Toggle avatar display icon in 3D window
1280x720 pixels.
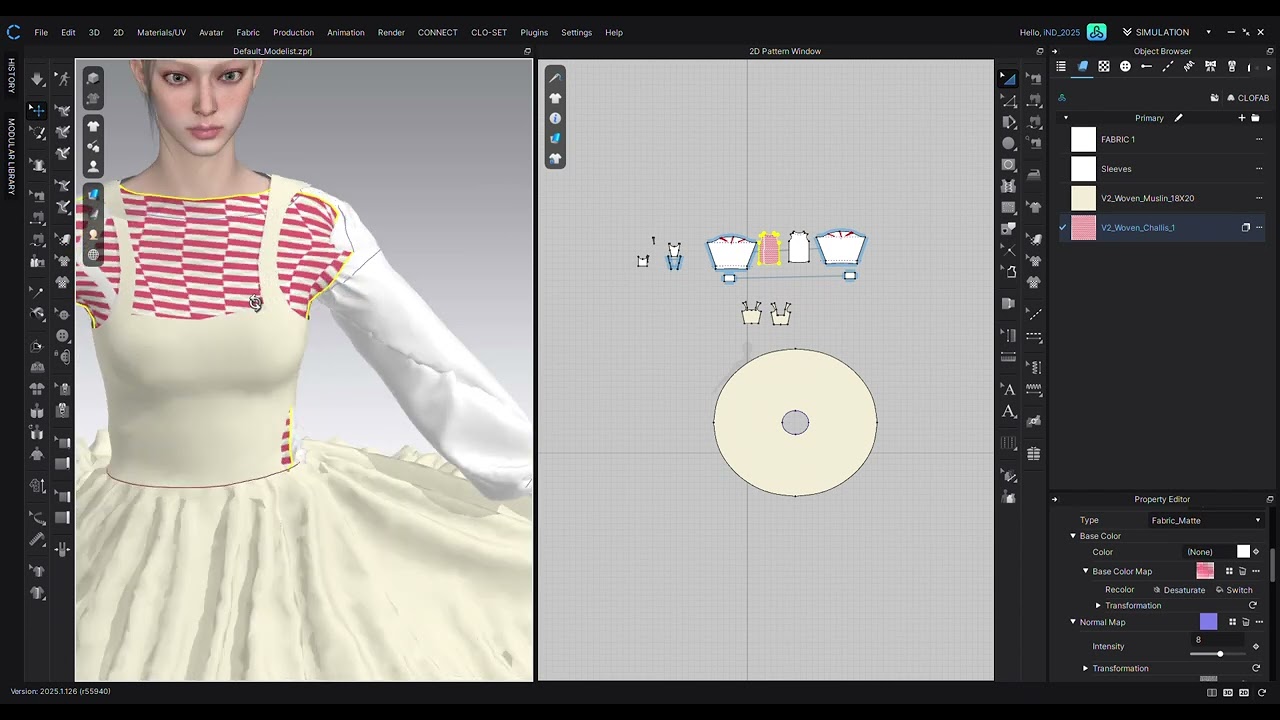pos(93,166)
